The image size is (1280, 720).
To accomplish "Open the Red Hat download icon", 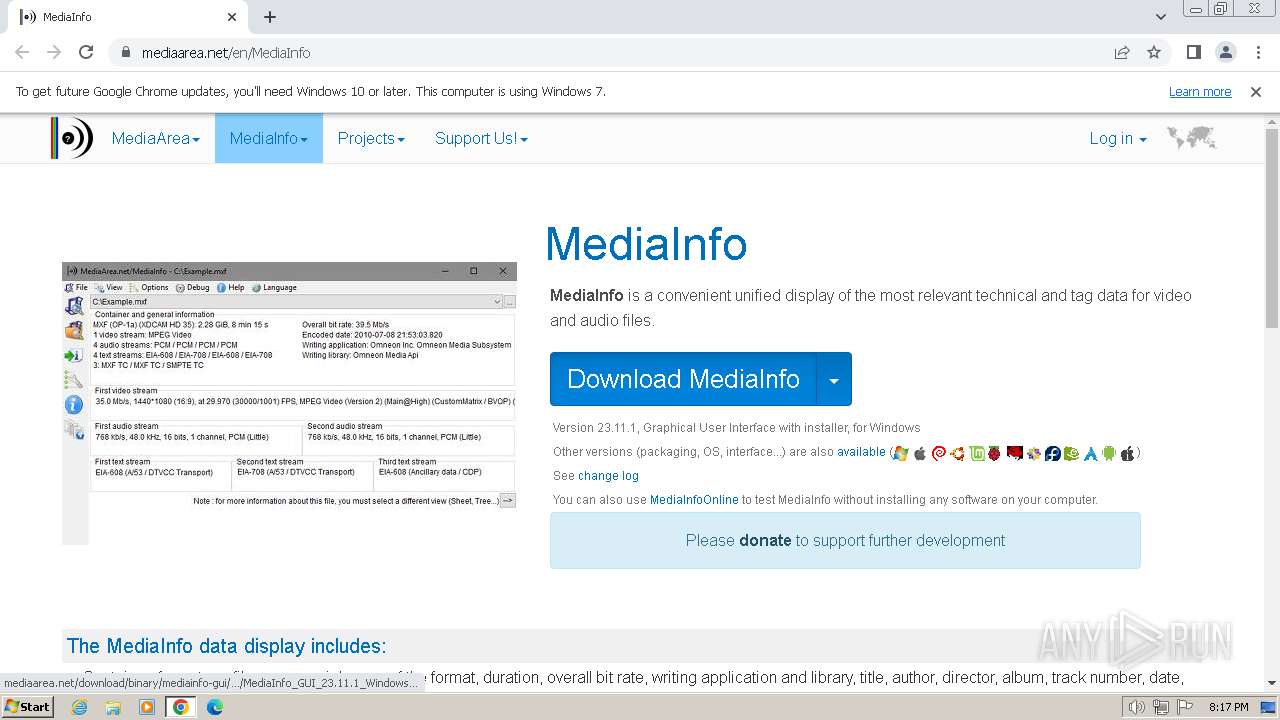I will (x=1015, y=453).
